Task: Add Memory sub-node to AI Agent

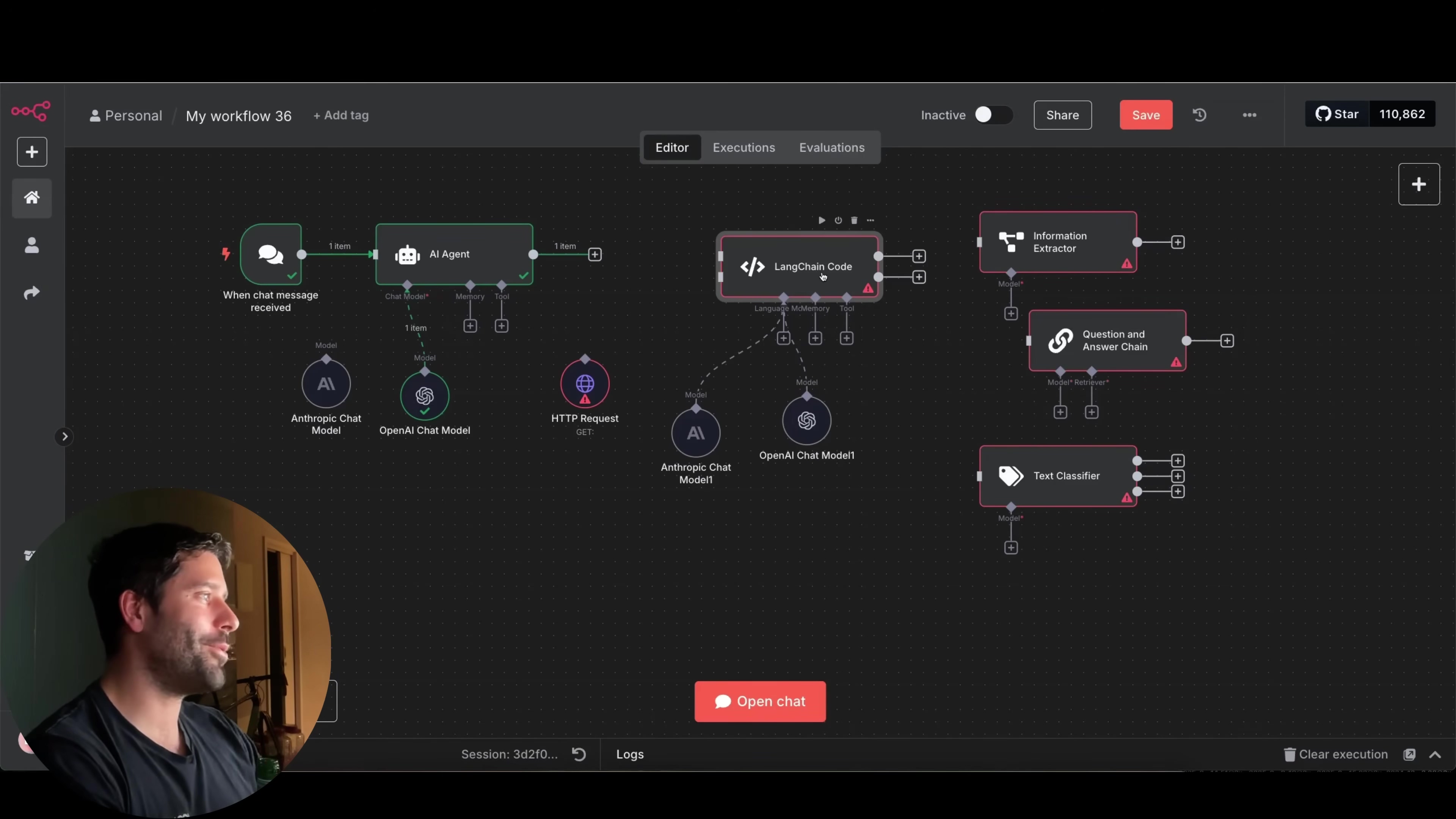Action: tap(470, 326)
